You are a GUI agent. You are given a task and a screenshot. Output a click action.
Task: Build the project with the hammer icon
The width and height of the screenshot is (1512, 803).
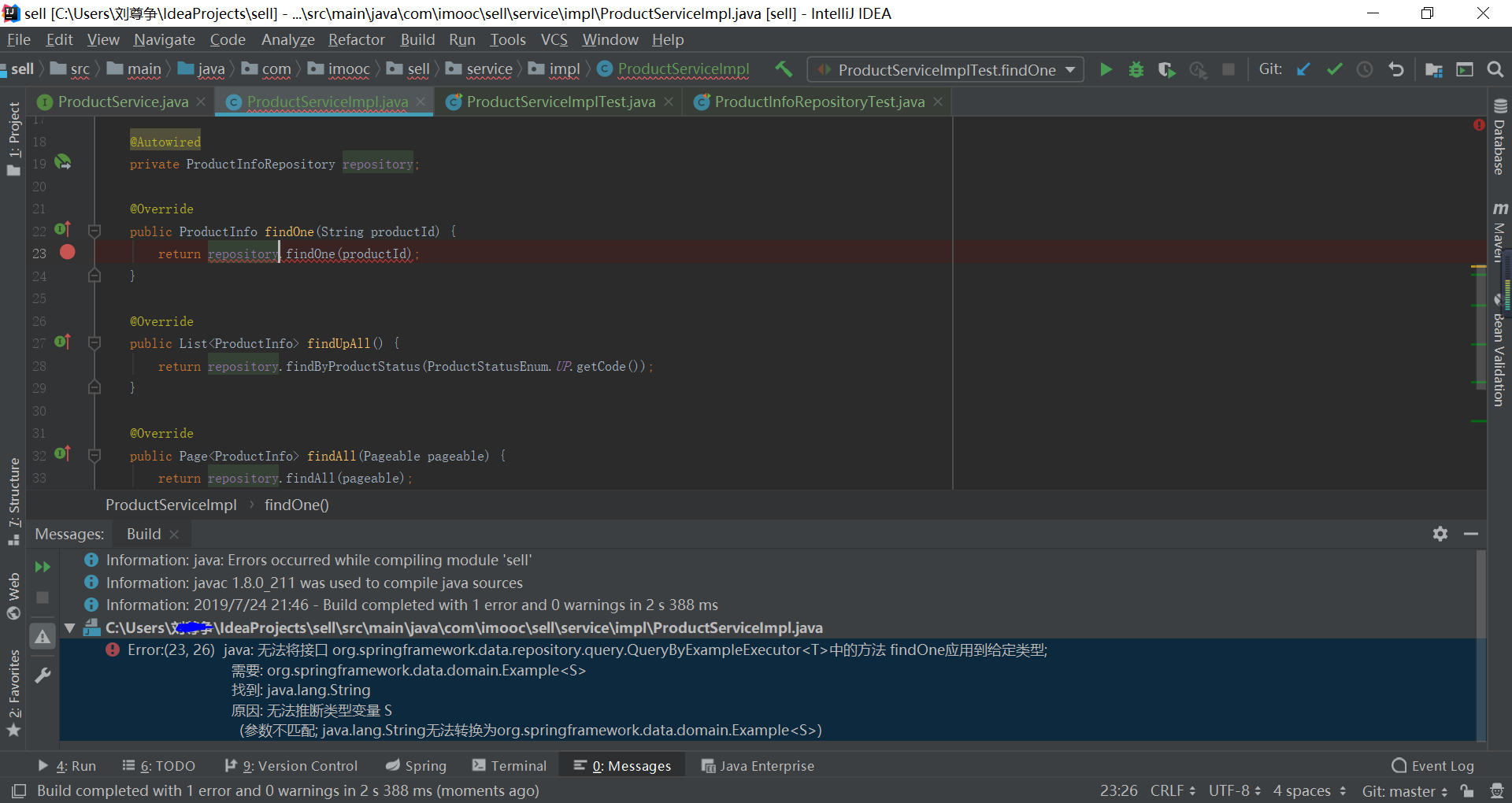784,69
